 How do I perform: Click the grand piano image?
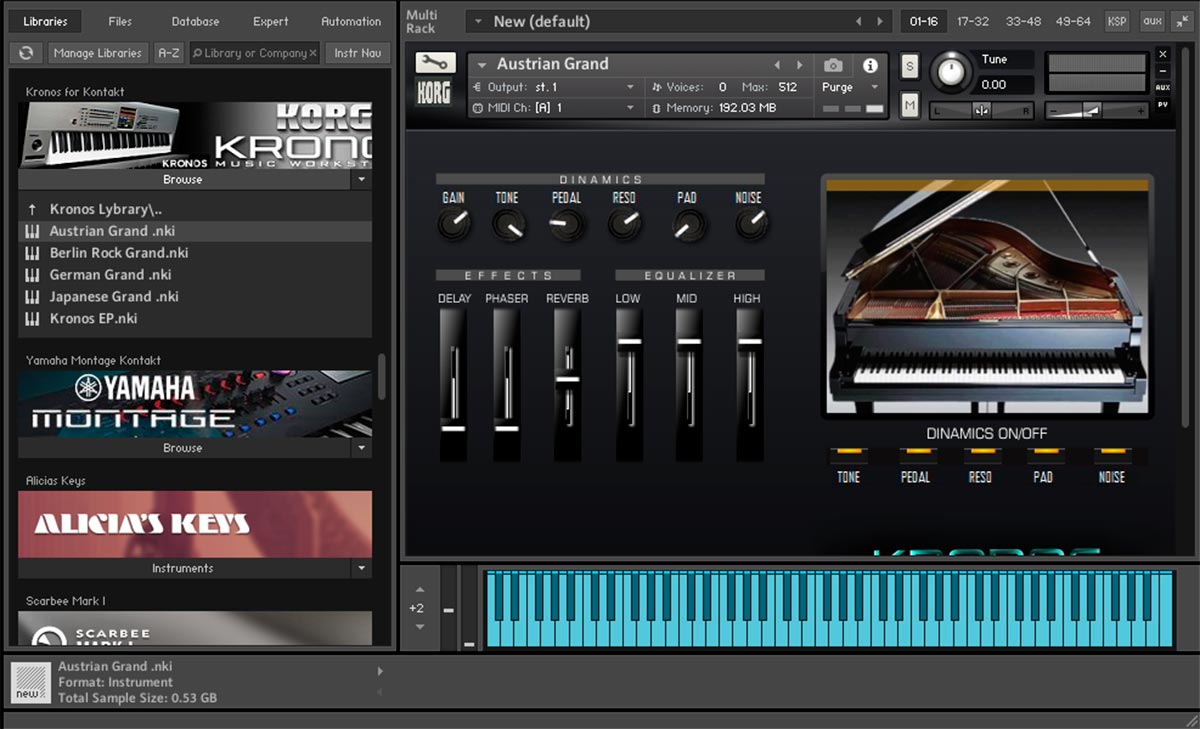pos(987,297)
